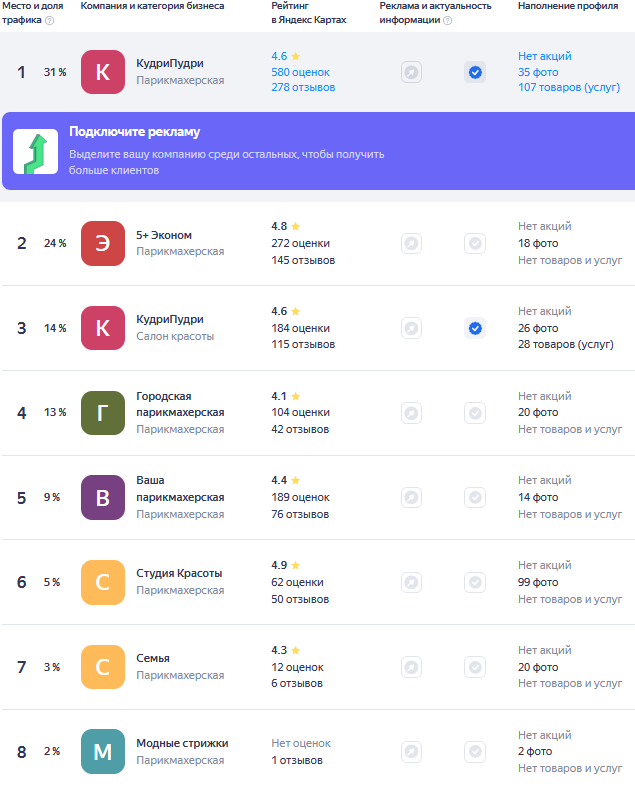This screenshot has width=635, height=795.
Task: Click the ad status icon in the Ваша парикмахерская row
Action: (x=411, y=497)
